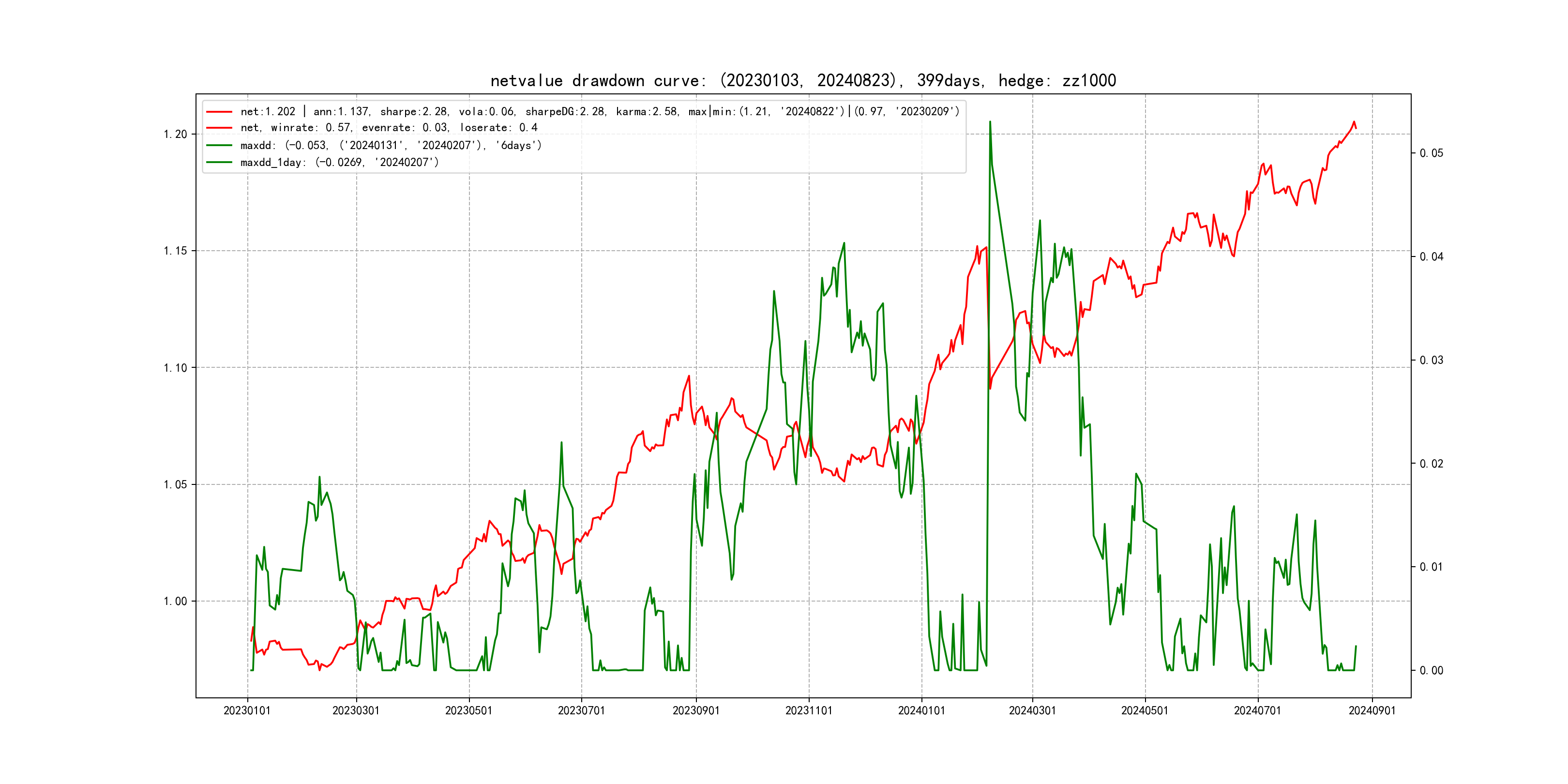Click the chart title text

pyautogui.click(x=803, y=81)
